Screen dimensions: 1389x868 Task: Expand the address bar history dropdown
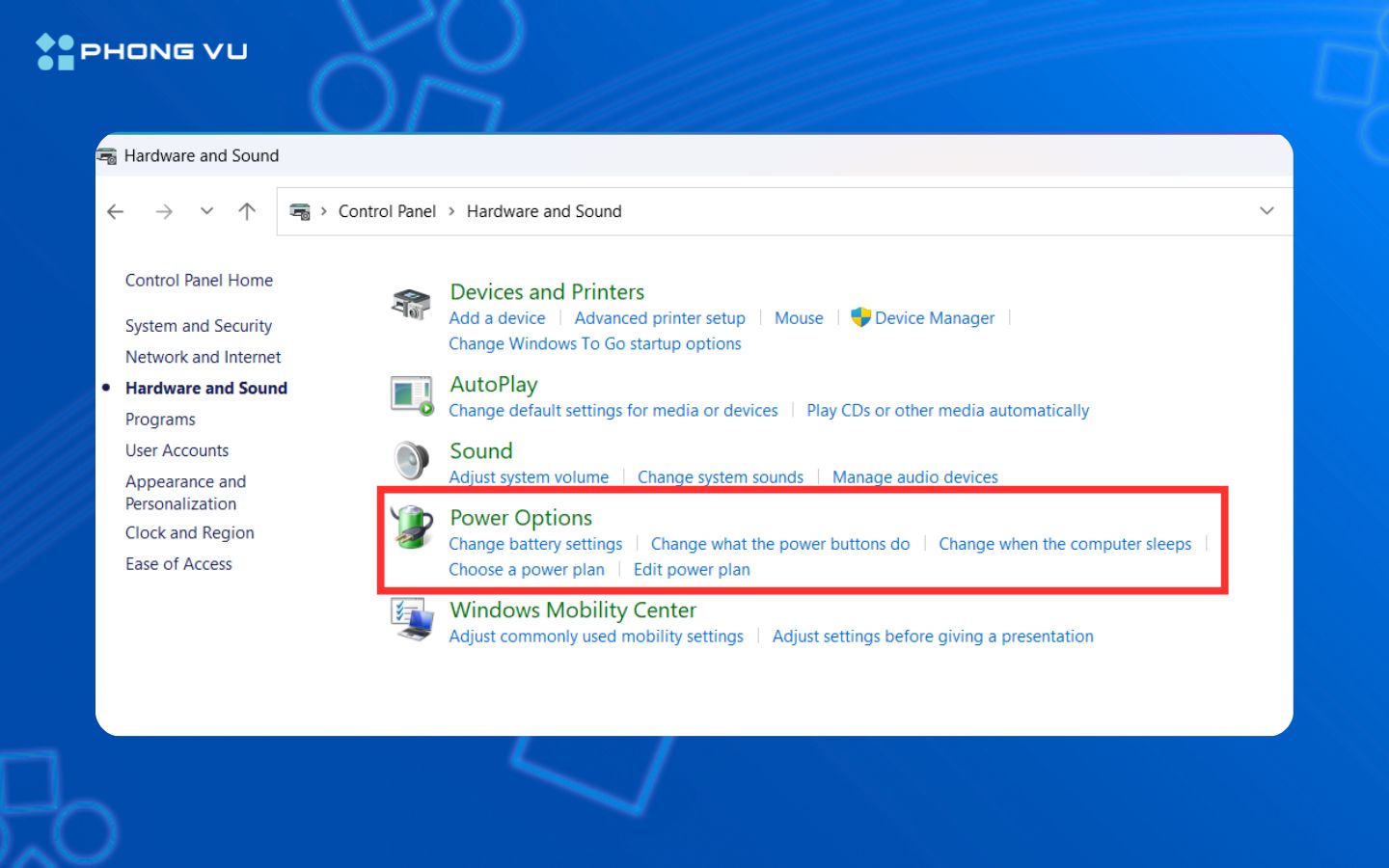[x=1266, y=211]
